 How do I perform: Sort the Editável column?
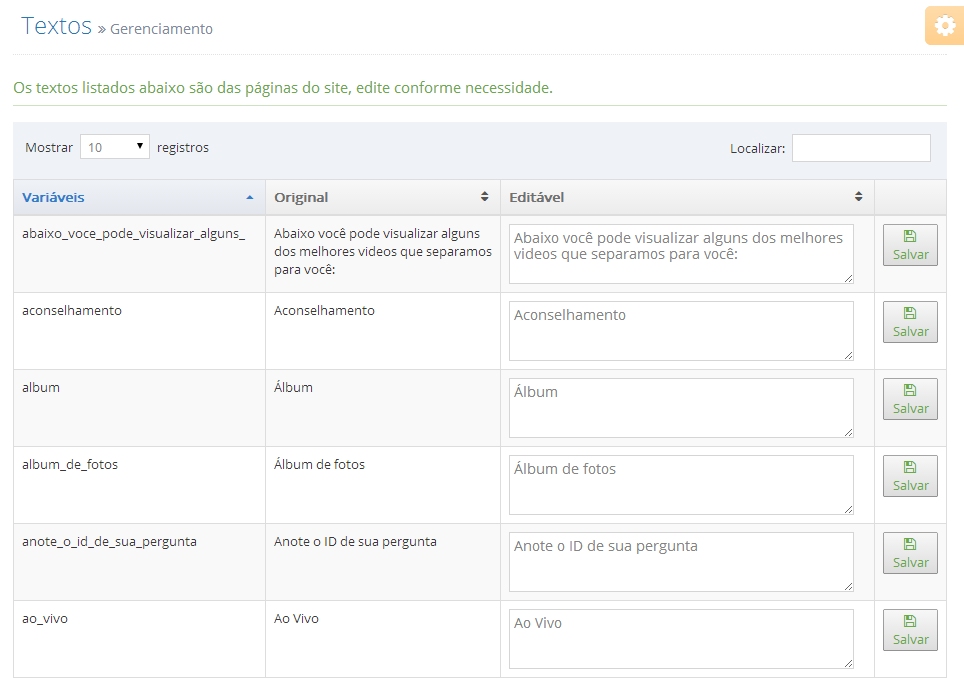858,197
